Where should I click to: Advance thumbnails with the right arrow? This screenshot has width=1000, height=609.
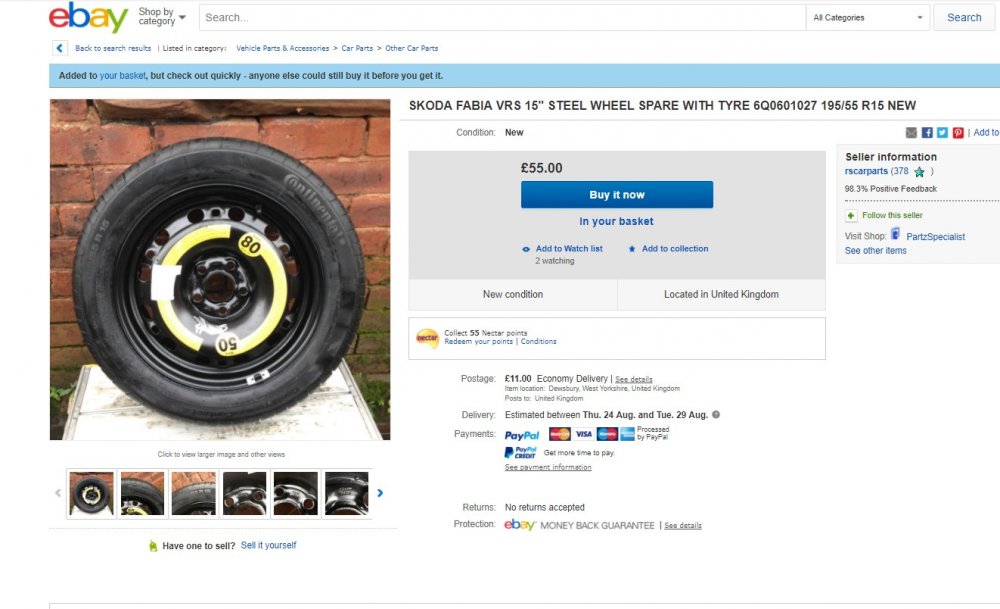pyautogui.click(x=379, y=492)
